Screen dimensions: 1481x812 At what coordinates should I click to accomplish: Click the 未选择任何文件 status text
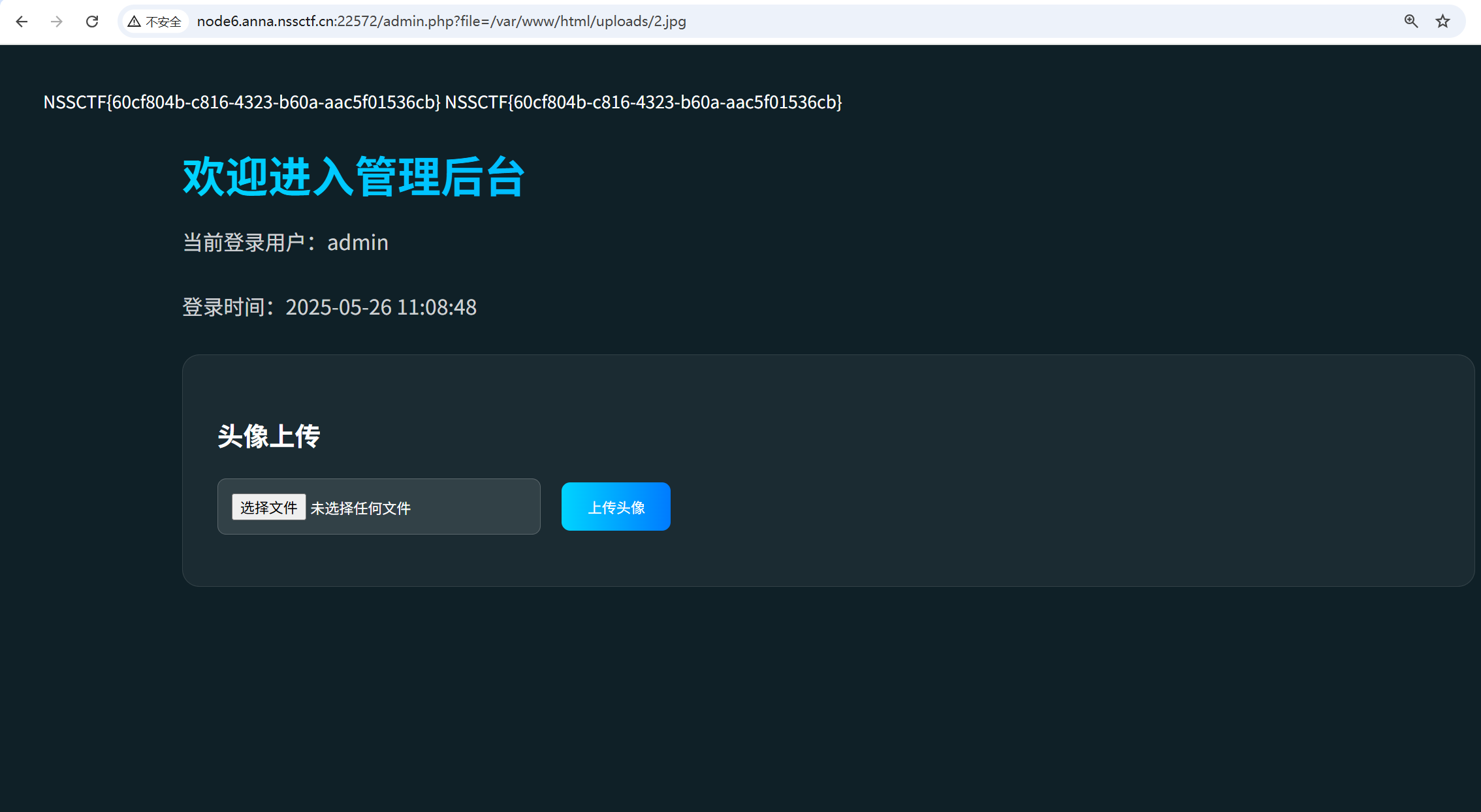[x=360, y=508]
